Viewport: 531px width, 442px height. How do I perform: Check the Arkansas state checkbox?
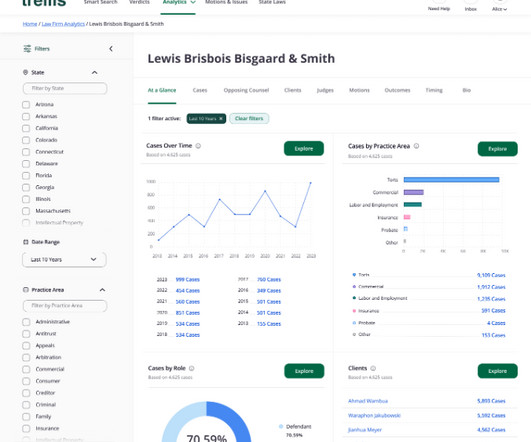[26, 117]
